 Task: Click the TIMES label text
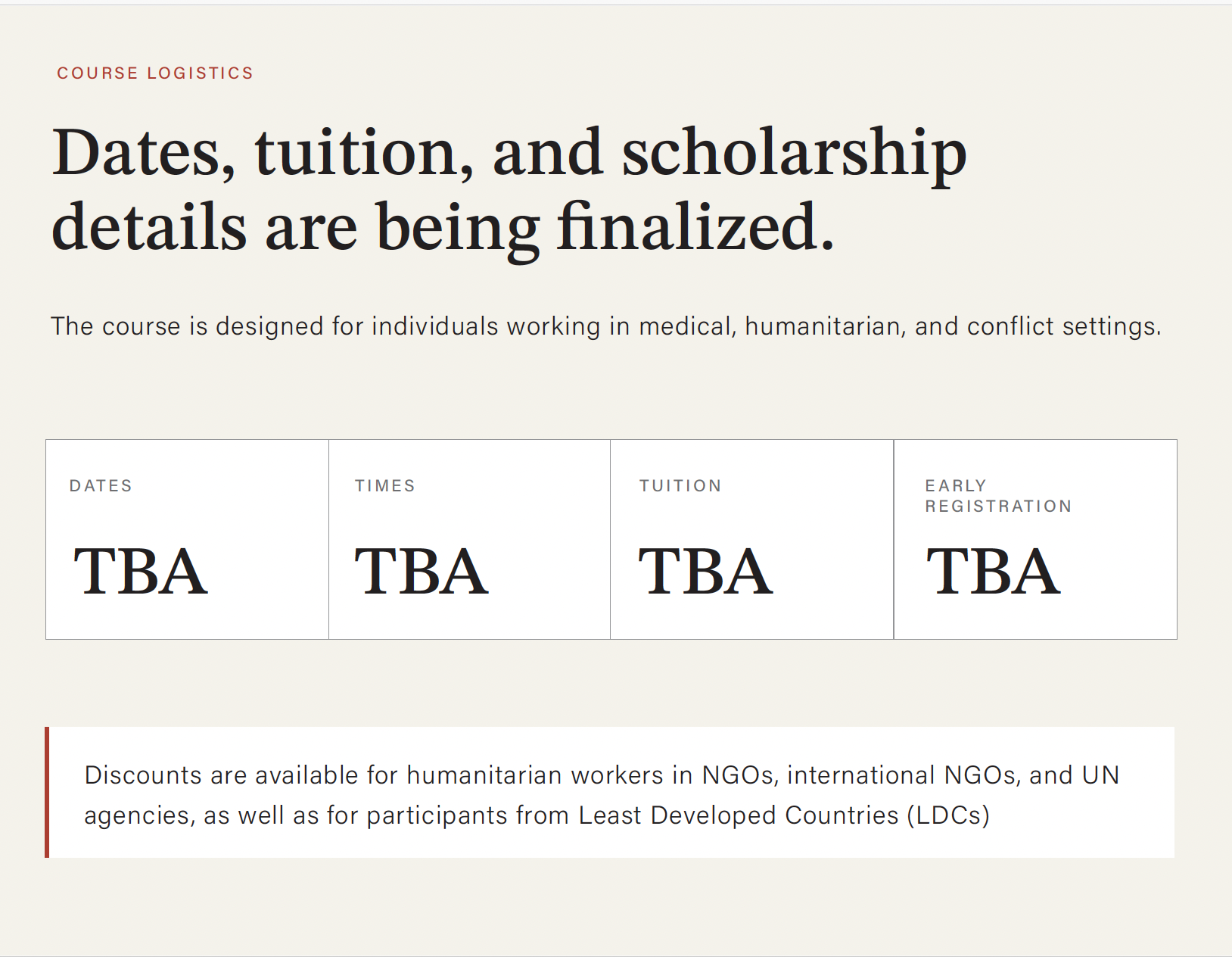[x=384, y=486]
